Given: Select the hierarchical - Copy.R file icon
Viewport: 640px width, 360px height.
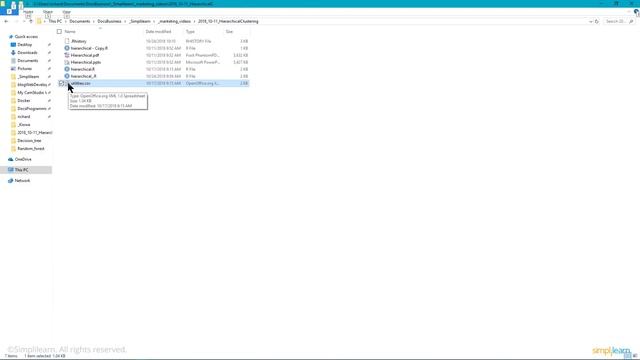Looking at the screenshot, I should [67, 48].
